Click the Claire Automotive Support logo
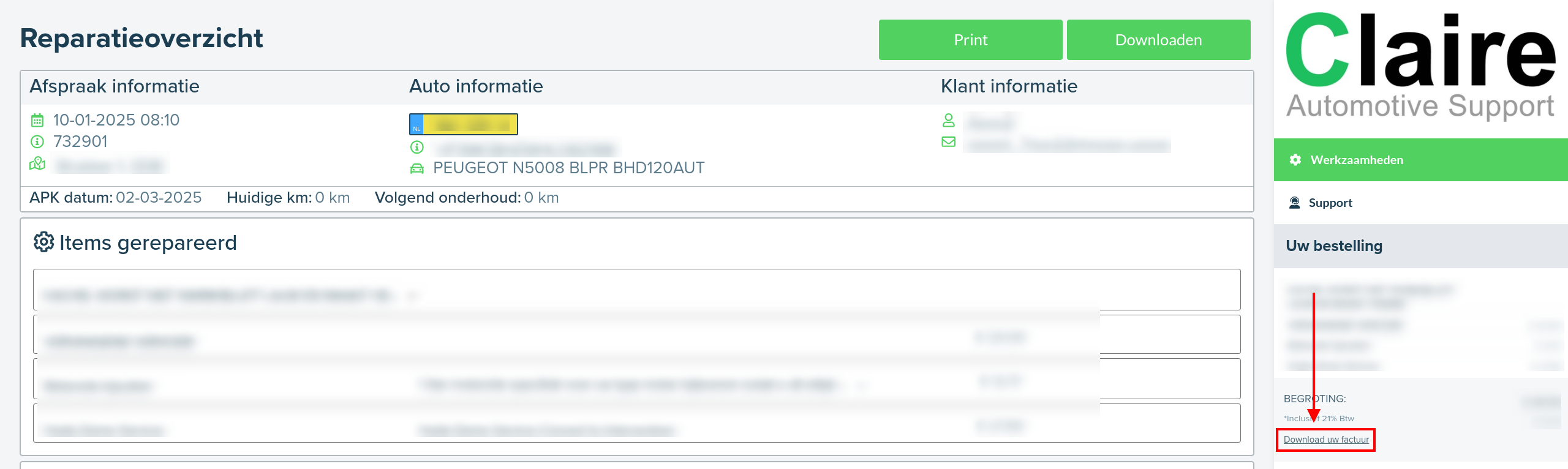This screenshot has width=1568, height=469. (1420, 66)
